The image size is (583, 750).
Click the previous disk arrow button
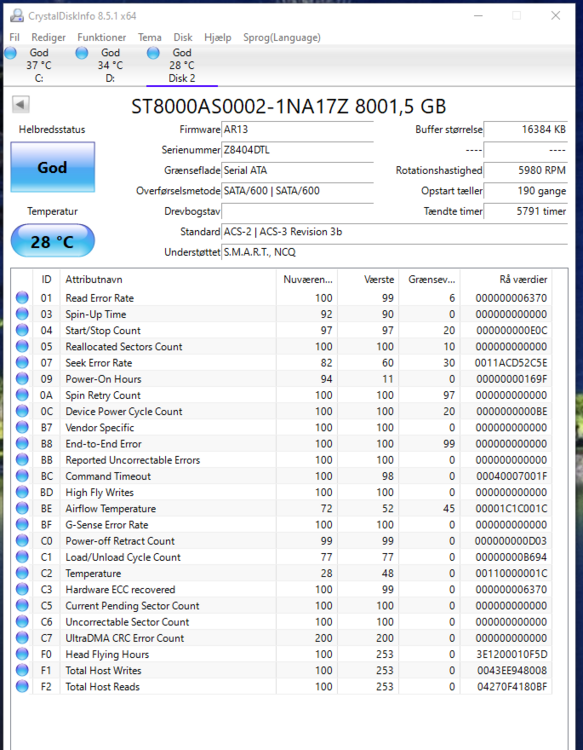point(21,104)
